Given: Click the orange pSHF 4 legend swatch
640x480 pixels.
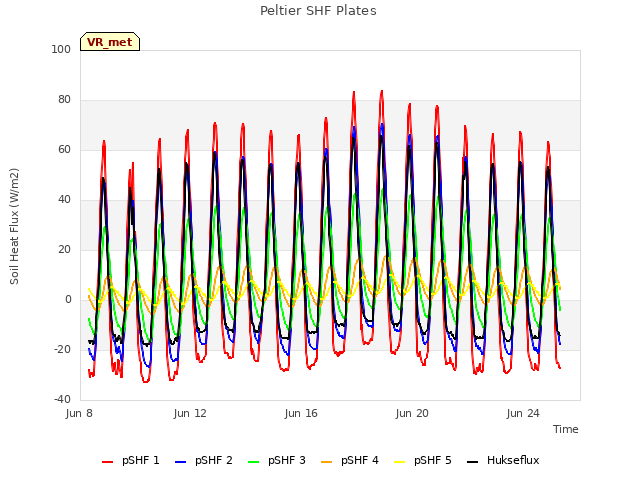Looking at the screenshot, I should pyautogui.click(x=327, y=462).
